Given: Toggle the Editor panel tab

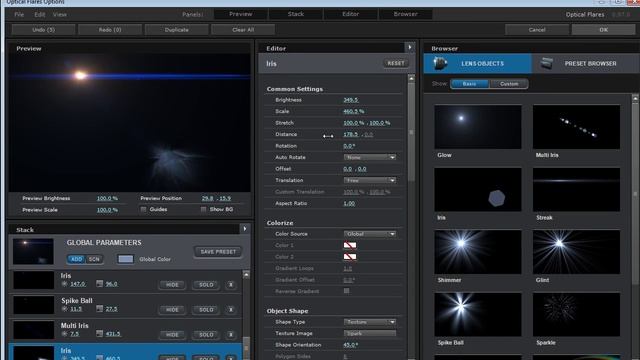Looking at the screenshot, I should pyautogui.click(x=351, y=14).
